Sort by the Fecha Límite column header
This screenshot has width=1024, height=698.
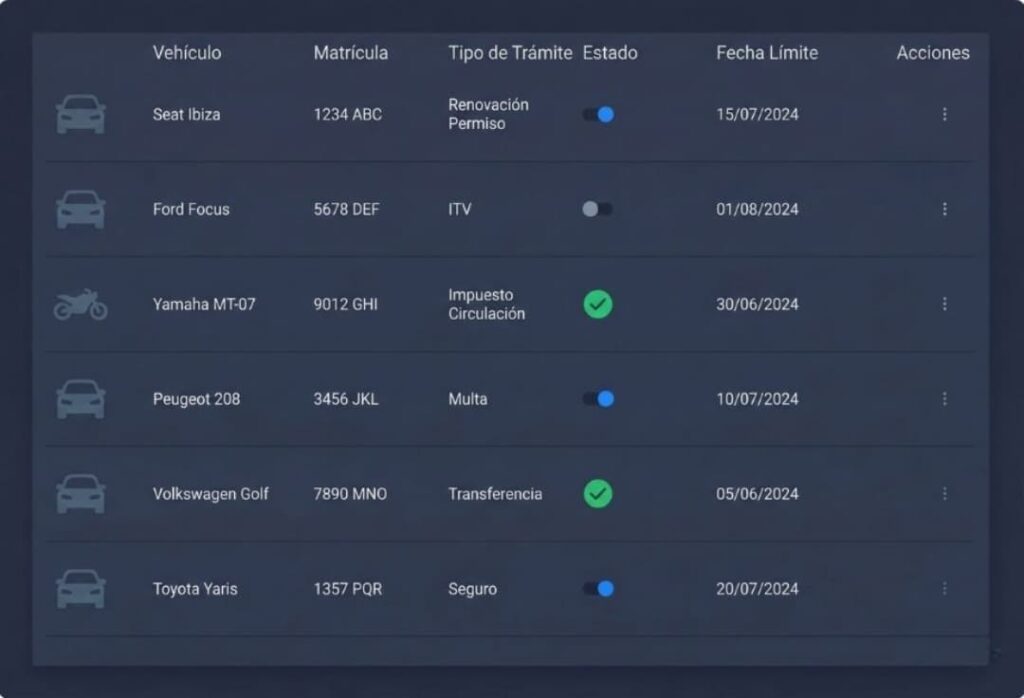[x=767, y=53]
